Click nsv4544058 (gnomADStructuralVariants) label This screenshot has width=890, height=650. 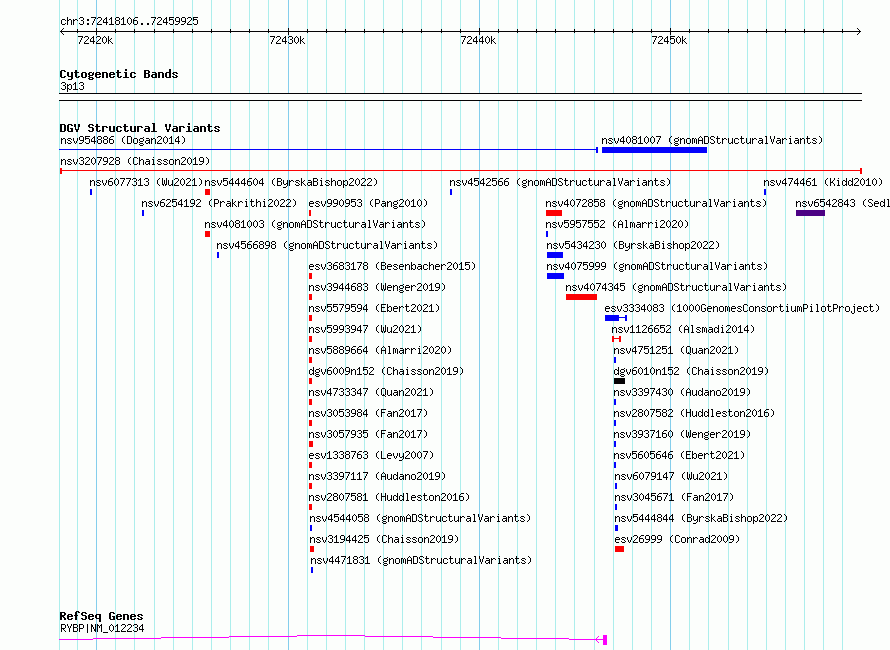pos(420,518)
